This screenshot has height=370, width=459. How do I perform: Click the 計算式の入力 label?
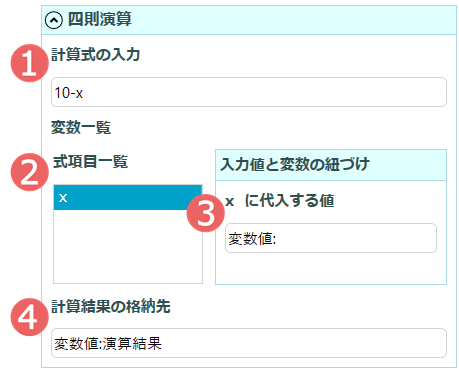click(96, 54)
